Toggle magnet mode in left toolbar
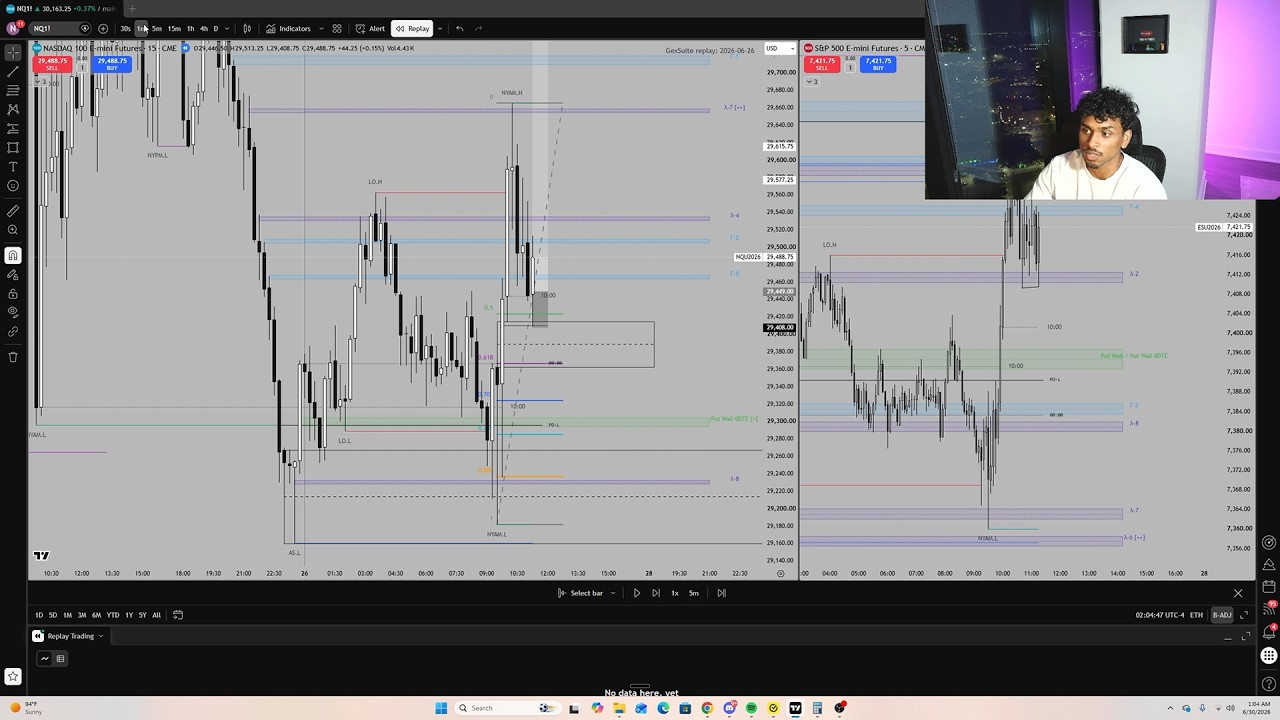Image resolution: width=1280 pixels, height=720 pixels. tap(13, 256)
